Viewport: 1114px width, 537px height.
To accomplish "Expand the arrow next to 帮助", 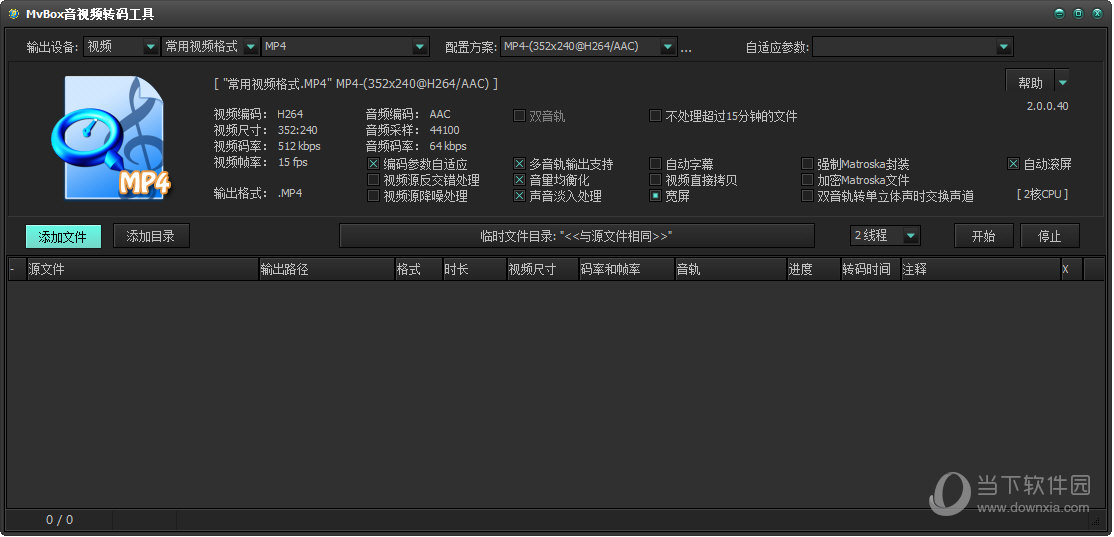I will pos(1062,82).
